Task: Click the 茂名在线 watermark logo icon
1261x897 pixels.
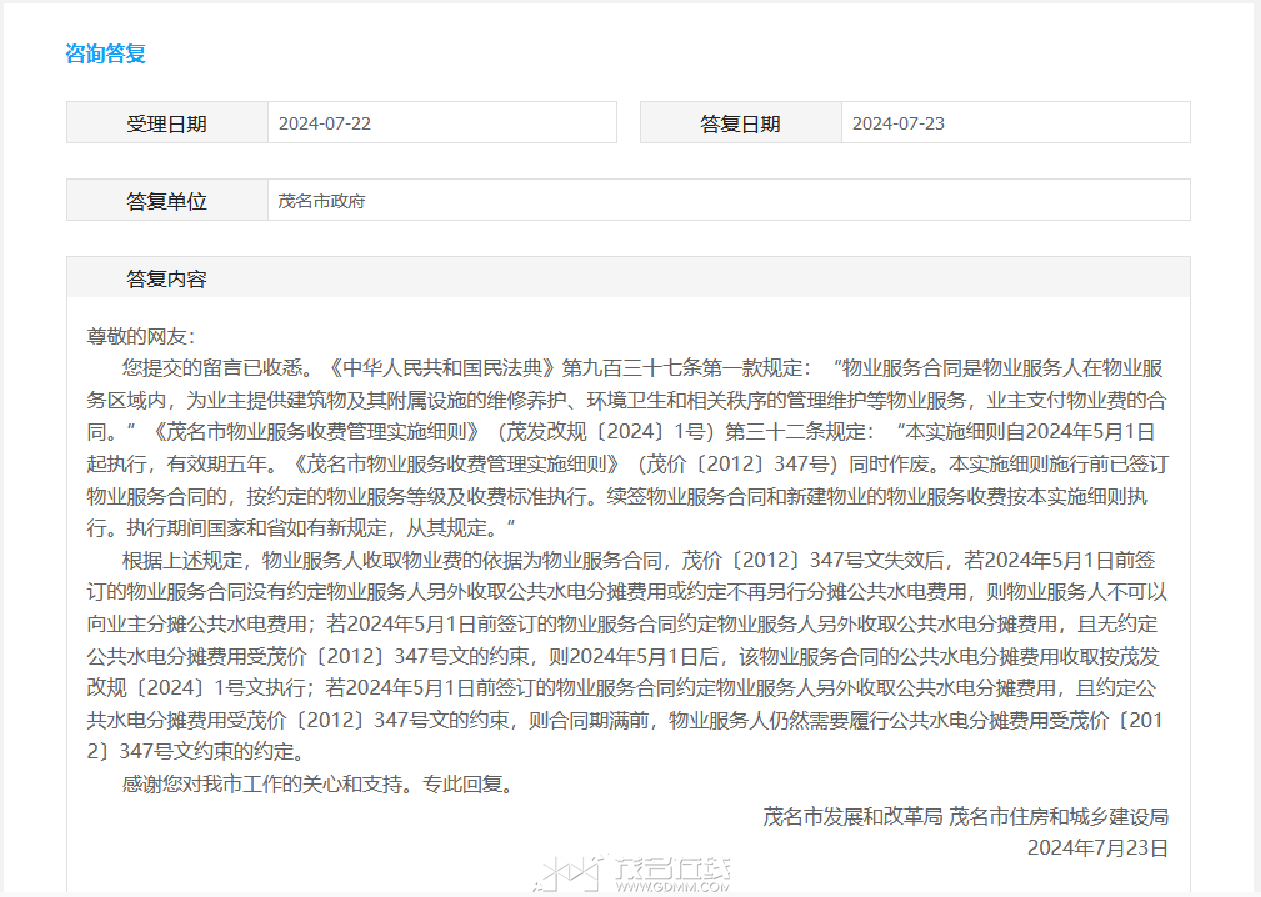Action: pyautogui.click(x=568, y=873)
